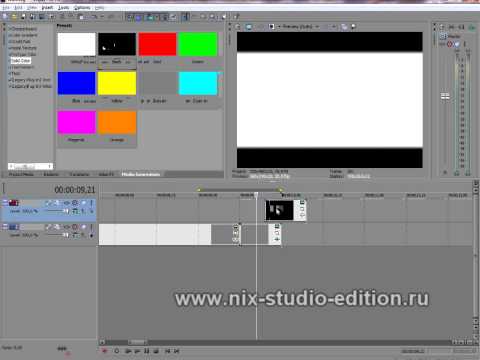Switch to the Project Media tab
Screen dimensions: 480x360
pos(21,174)
